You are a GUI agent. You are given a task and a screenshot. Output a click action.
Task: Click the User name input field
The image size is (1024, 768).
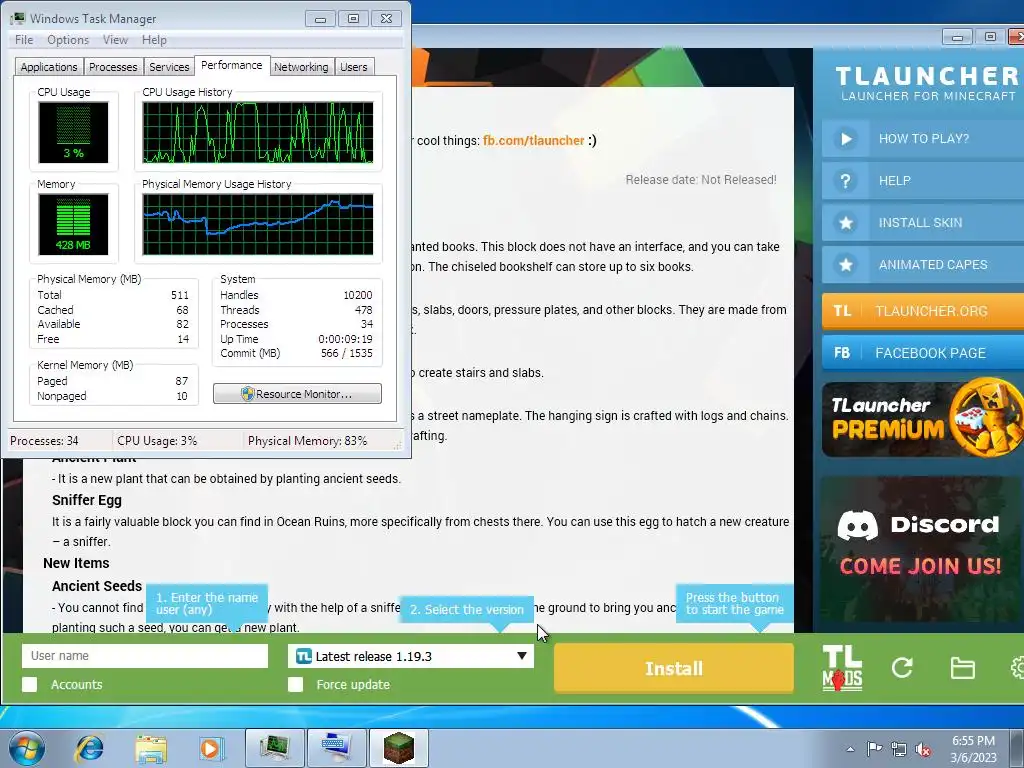[145, 656]
